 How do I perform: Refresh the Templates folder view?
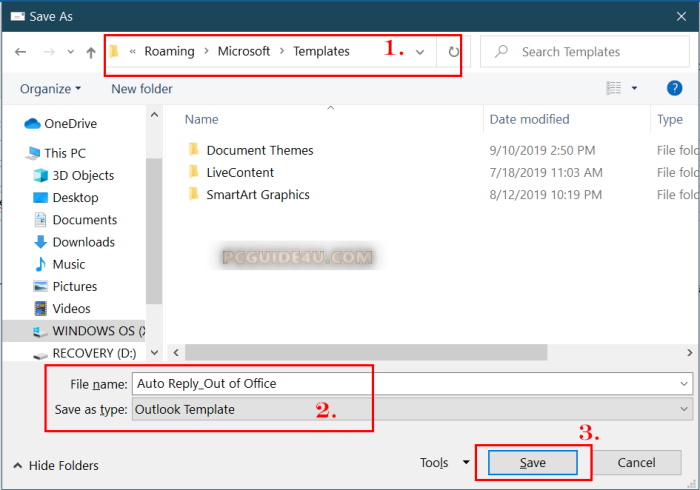point(454,51)
